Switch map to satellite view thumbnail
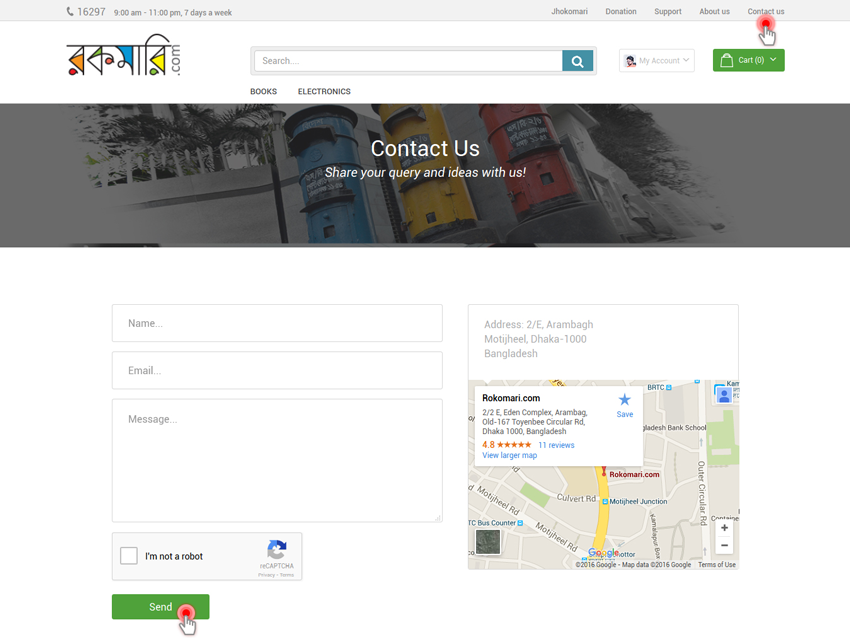The image size is (850, 638). [487, 542]
